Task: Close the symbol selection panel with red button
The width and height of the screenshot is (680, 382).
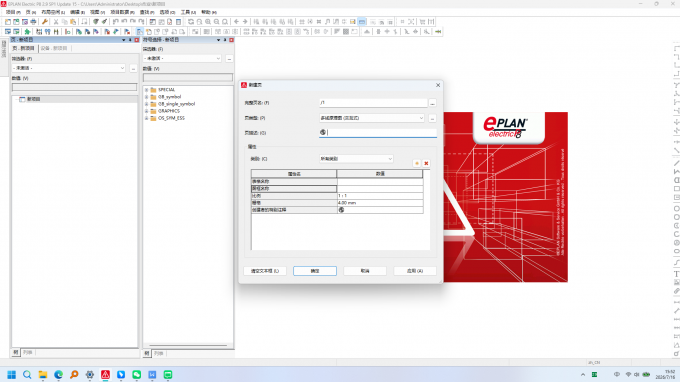Action: [x=232, y=40]
